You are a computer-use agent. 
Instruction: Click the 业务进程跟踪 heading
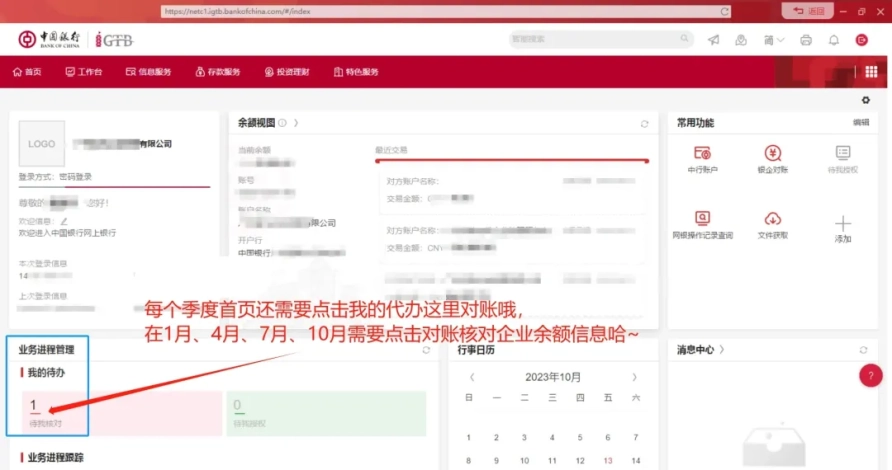tap(55, 457)
